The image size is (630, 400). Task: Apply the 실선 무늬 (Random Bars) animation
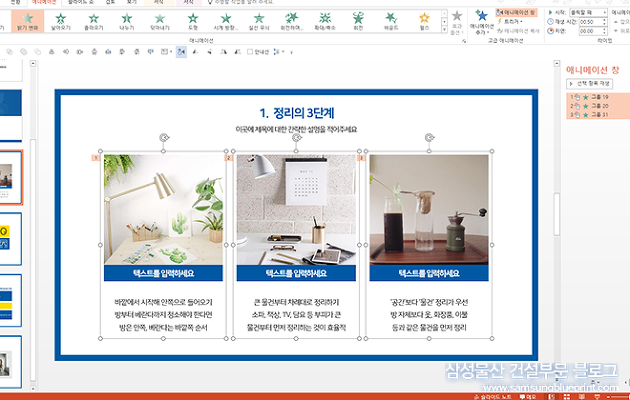(x=259, y=21)
